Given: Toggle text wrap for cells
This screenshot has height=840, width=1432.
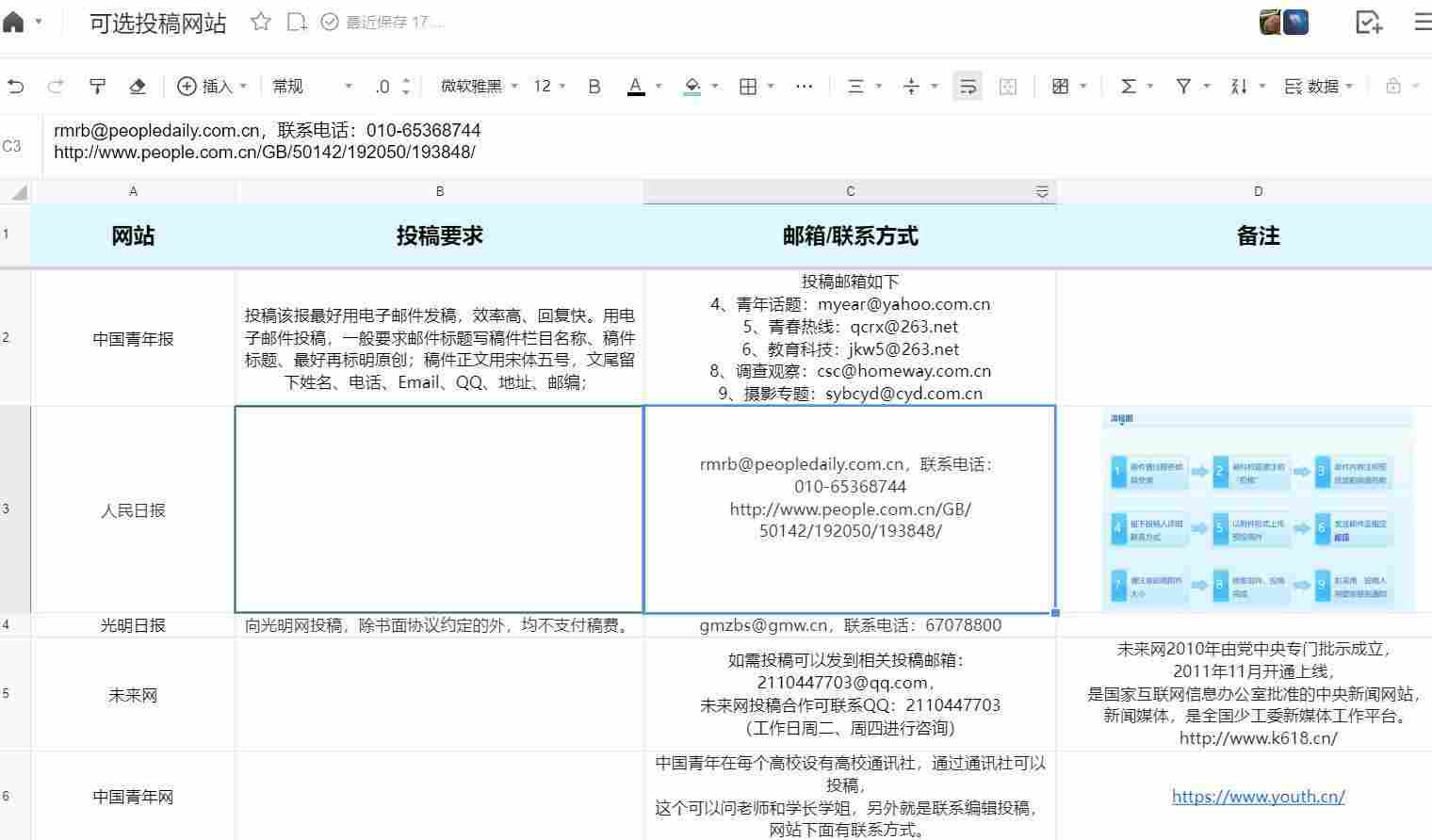Looking at the screenshot, I should point(968,87).
